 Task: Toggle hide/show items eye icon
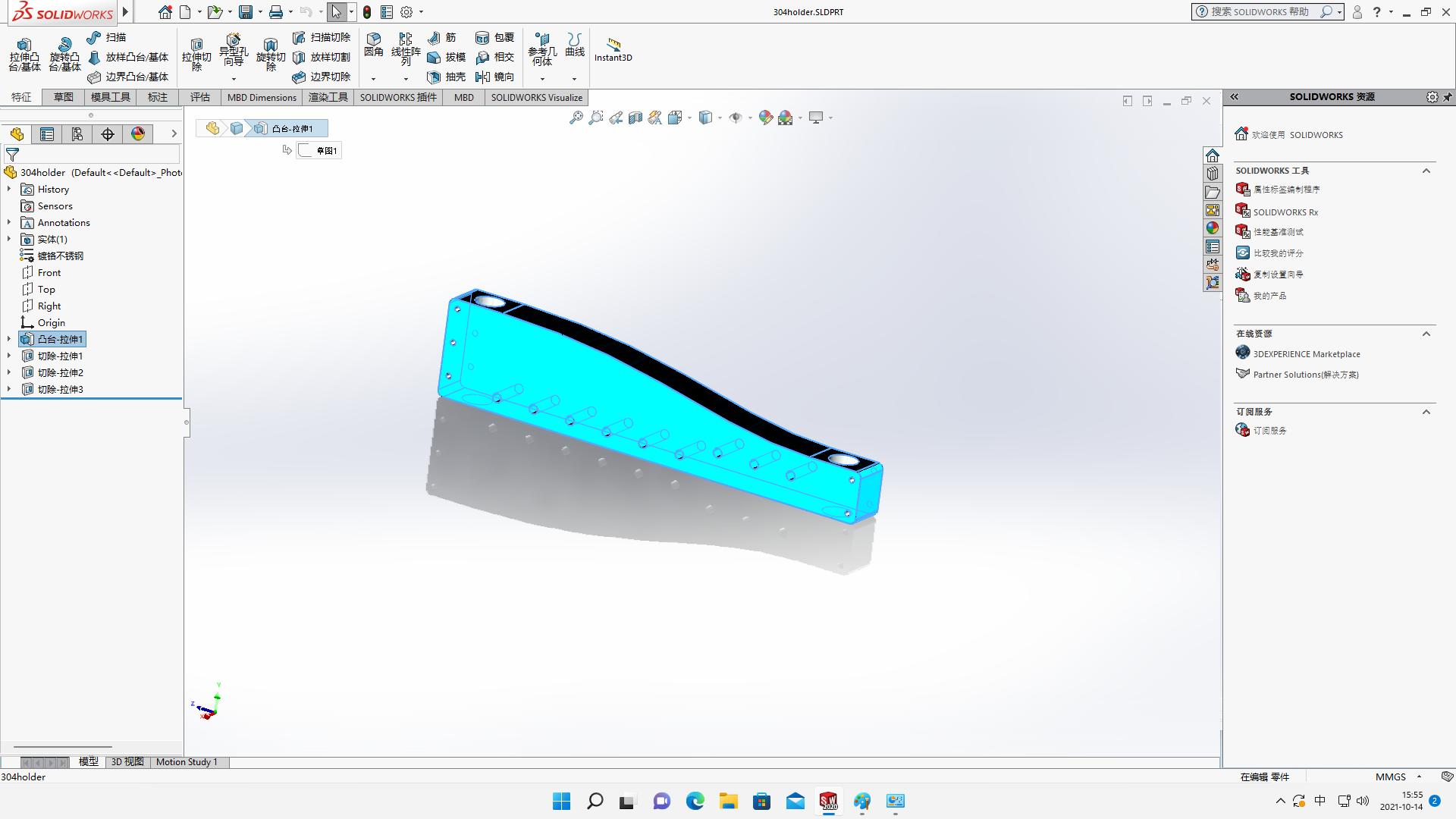click(x=735, y=118)
